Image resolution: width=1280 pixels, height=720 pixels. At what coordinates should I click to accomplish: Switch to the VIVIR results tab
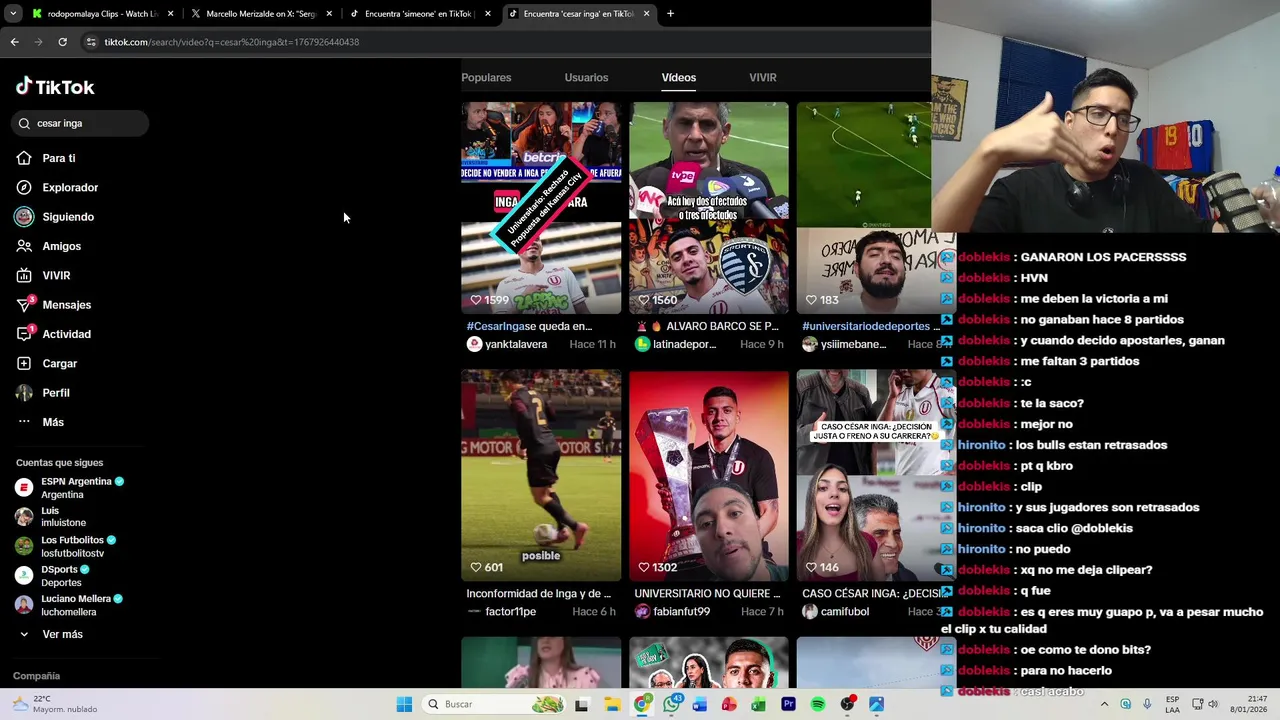[x=763, y=77]
